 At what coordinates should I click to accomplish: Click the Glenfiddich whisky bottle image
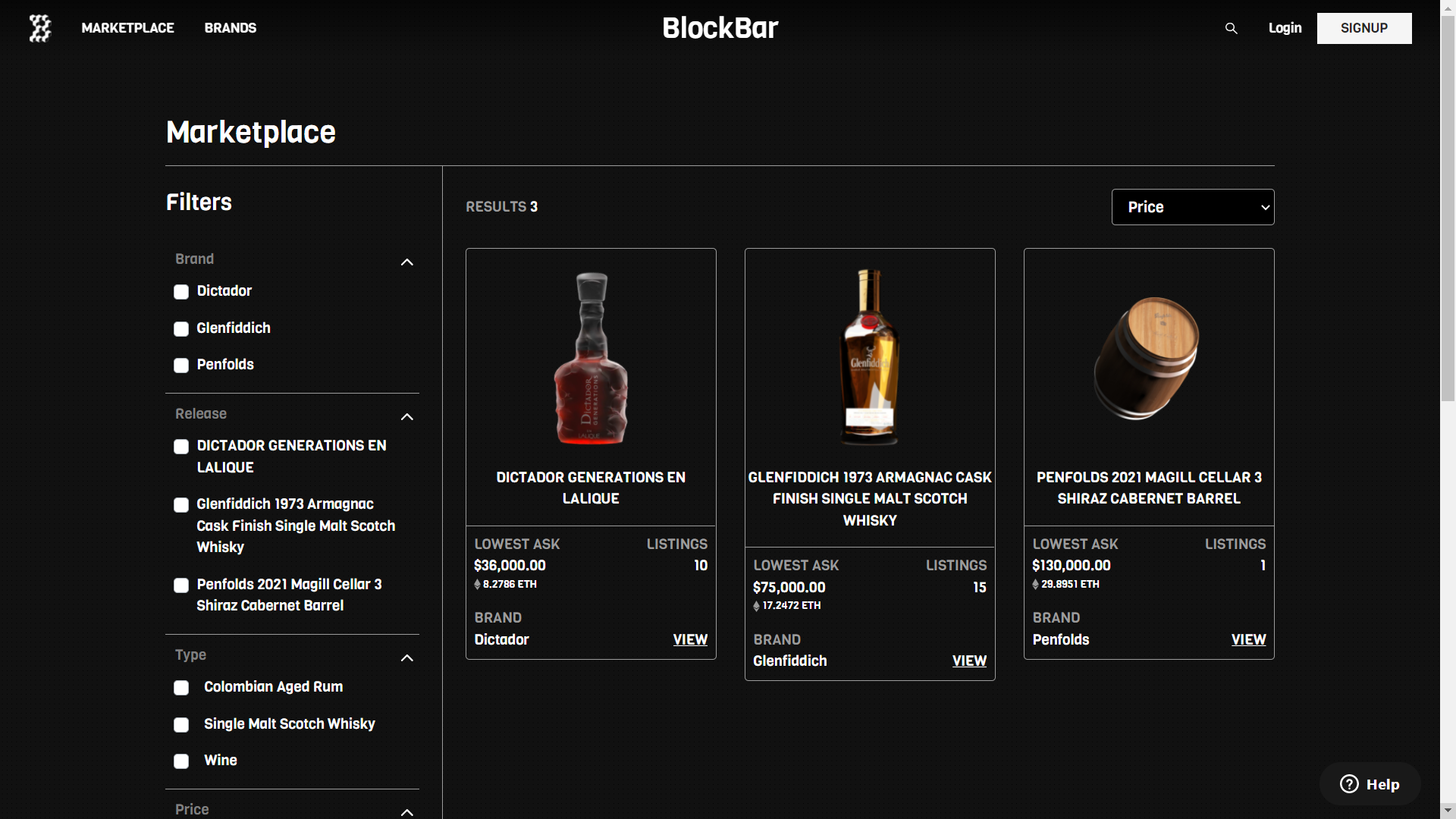click(x=870, y=356)
